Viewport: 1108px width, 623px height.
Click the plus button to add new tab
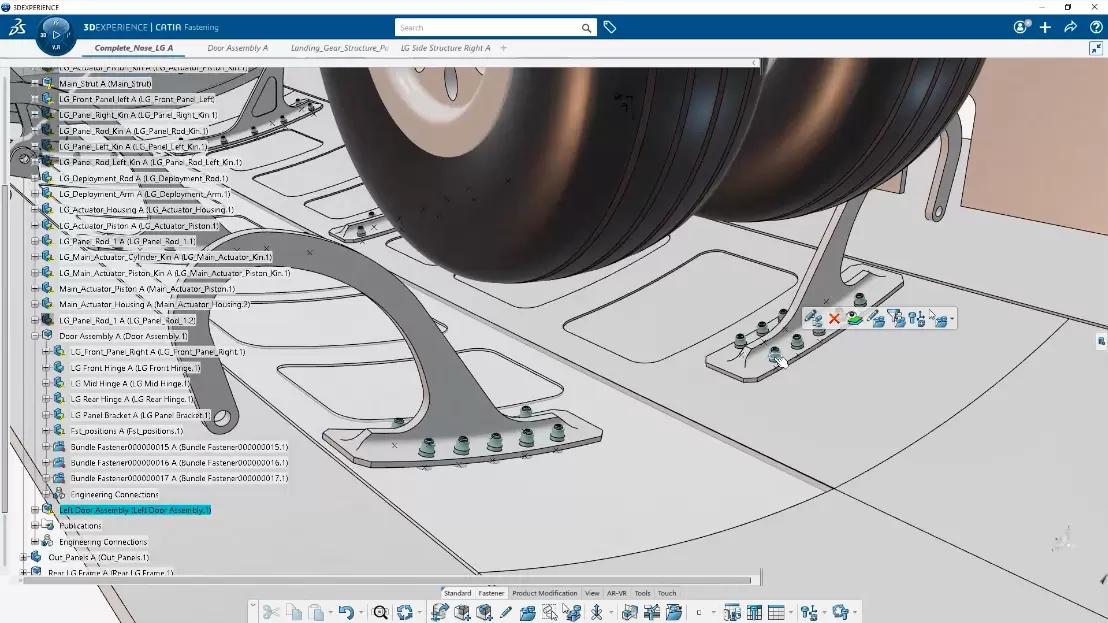[x=503, y=48]
